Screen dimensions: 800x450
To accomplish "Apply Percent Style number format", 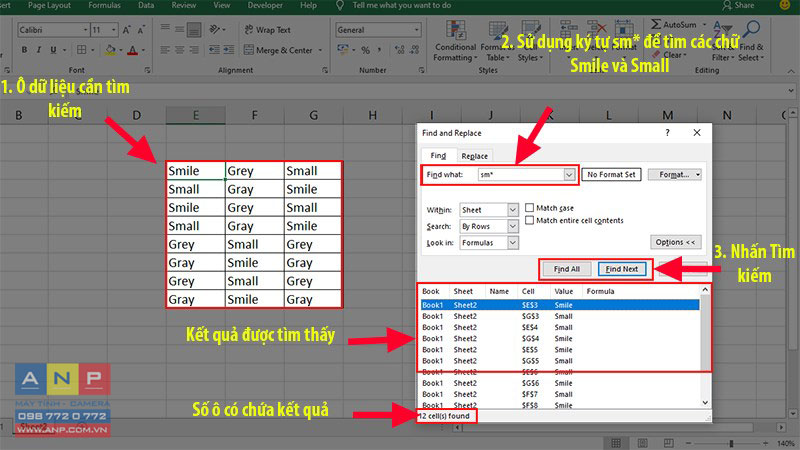I will pos(365,50).
